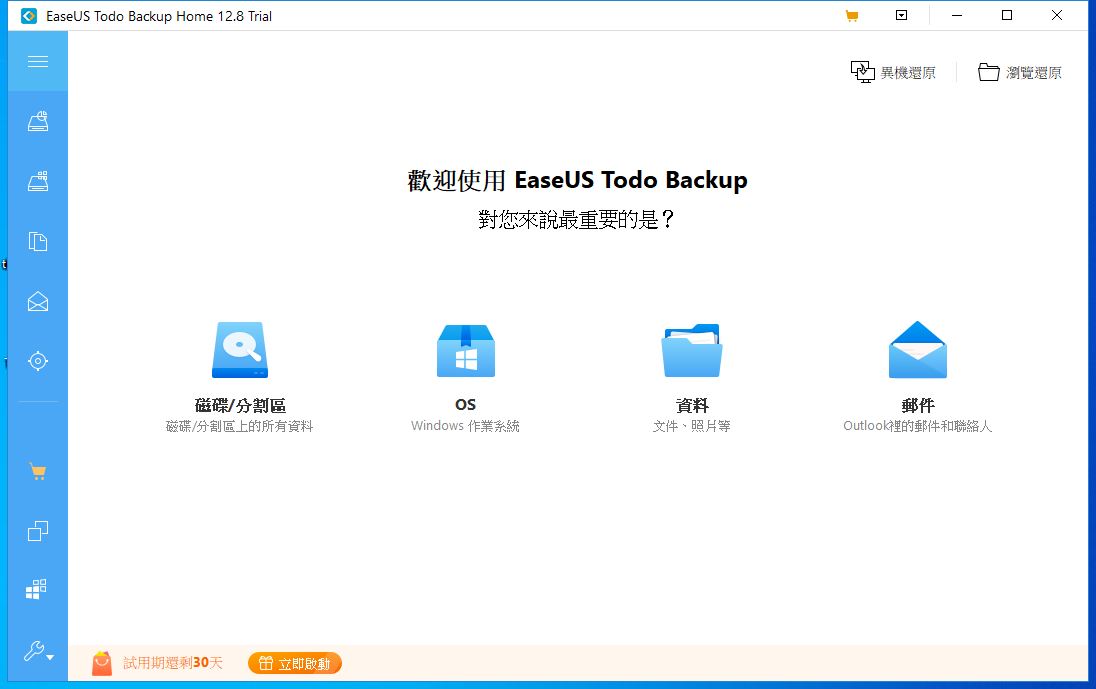The width and height of the screenshot is (1096, 689).
Task: Click the 磁碟/分割區 heading text
Action: [x=240, y=405]
